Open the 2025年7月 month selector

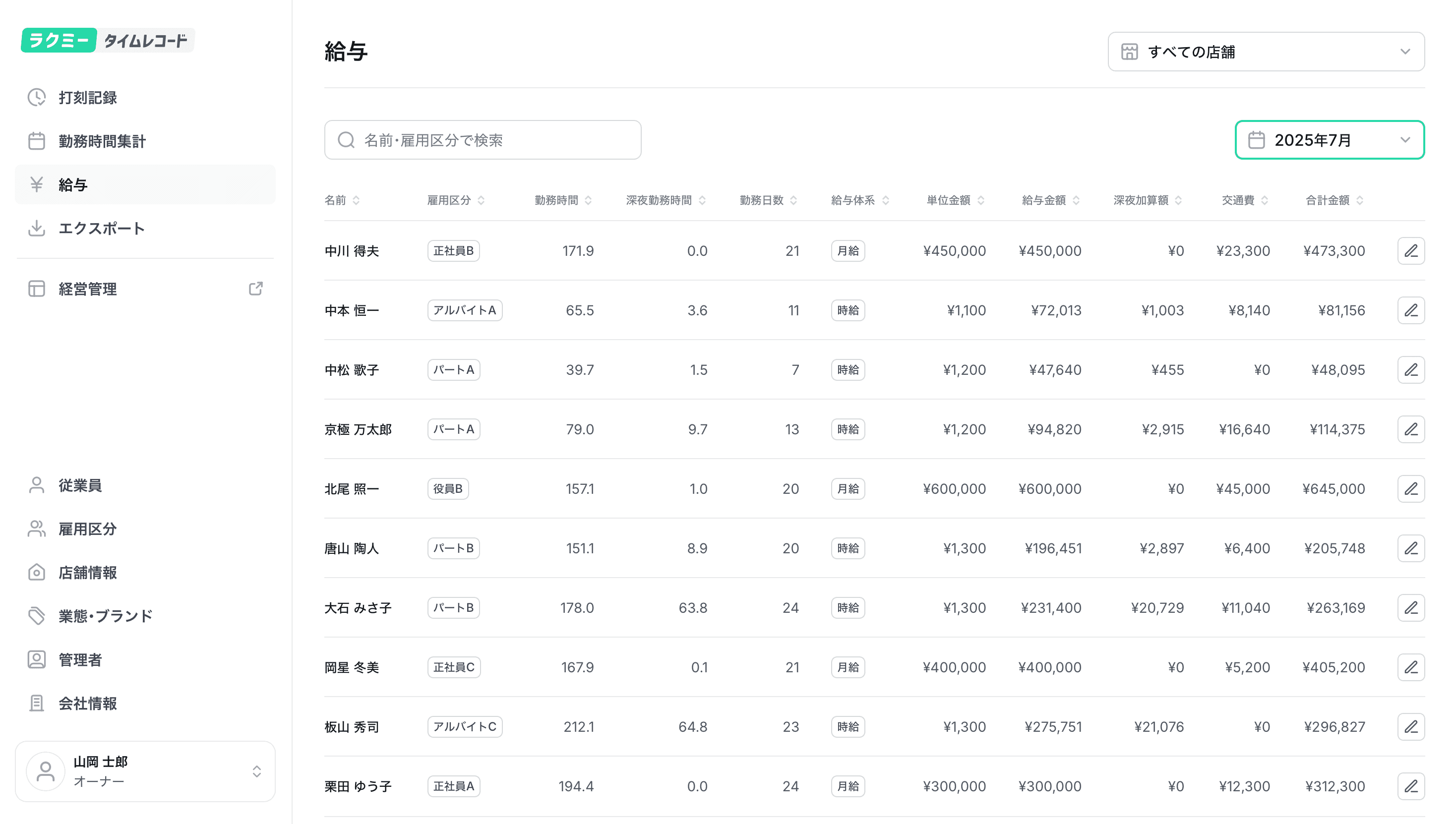[1329, 140]
